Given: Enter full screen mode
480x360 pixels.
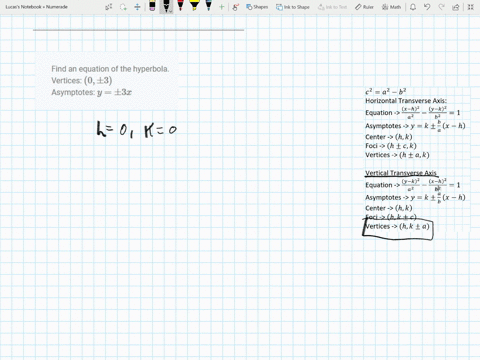Looking at the screenshot, I should (470, 7).
